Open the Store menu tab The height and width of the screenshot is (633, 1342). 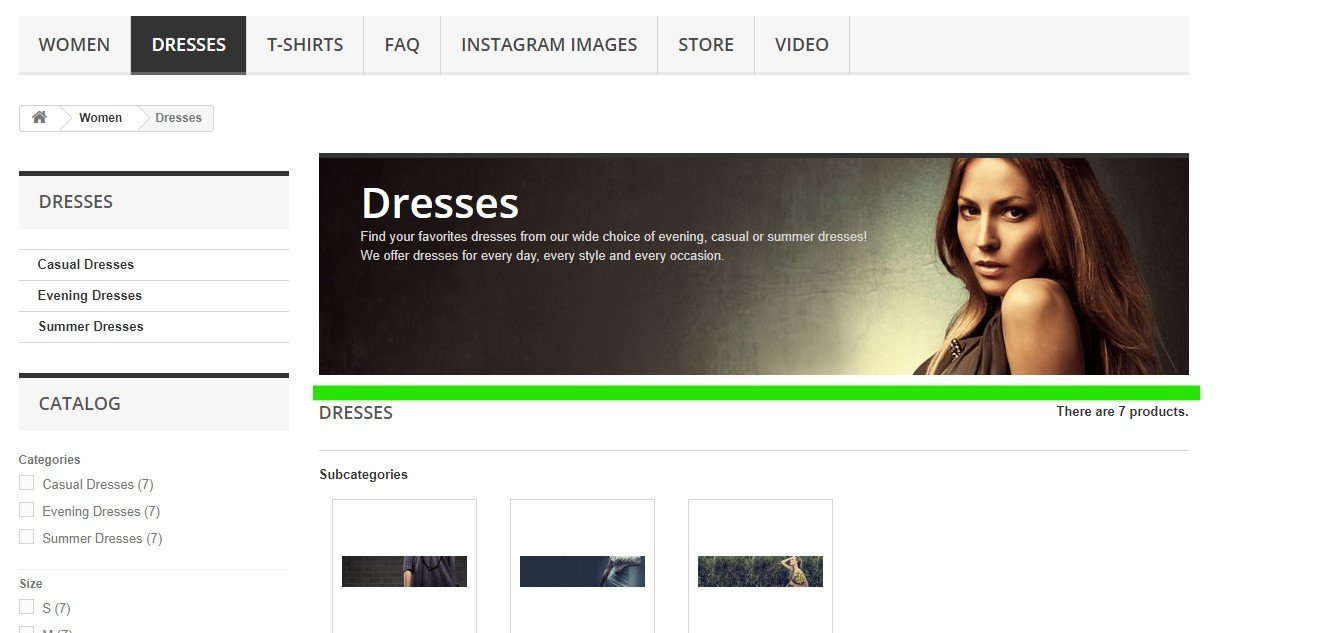point(706,45)
